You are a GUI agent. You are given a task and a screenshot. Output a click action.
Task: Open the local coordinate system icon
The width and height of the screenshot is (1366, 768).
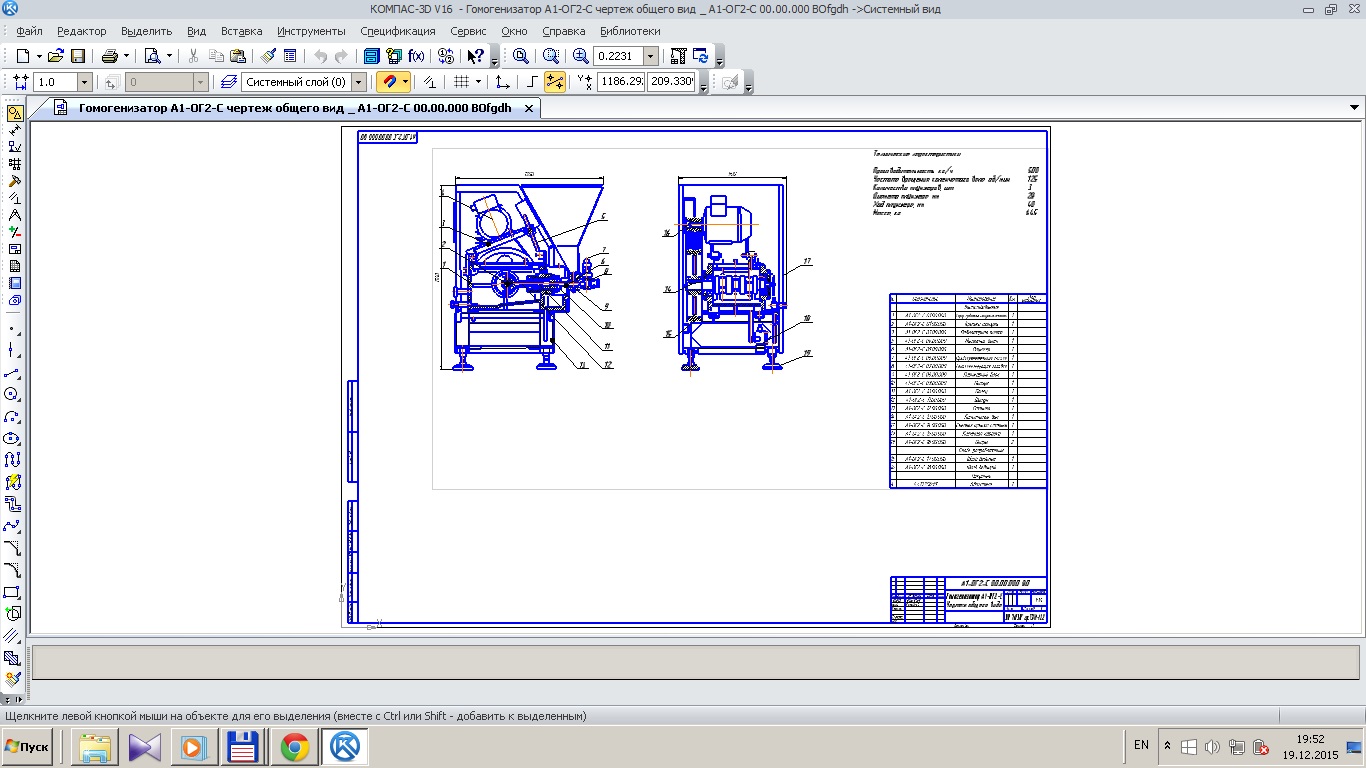click(x=503, y=82)
